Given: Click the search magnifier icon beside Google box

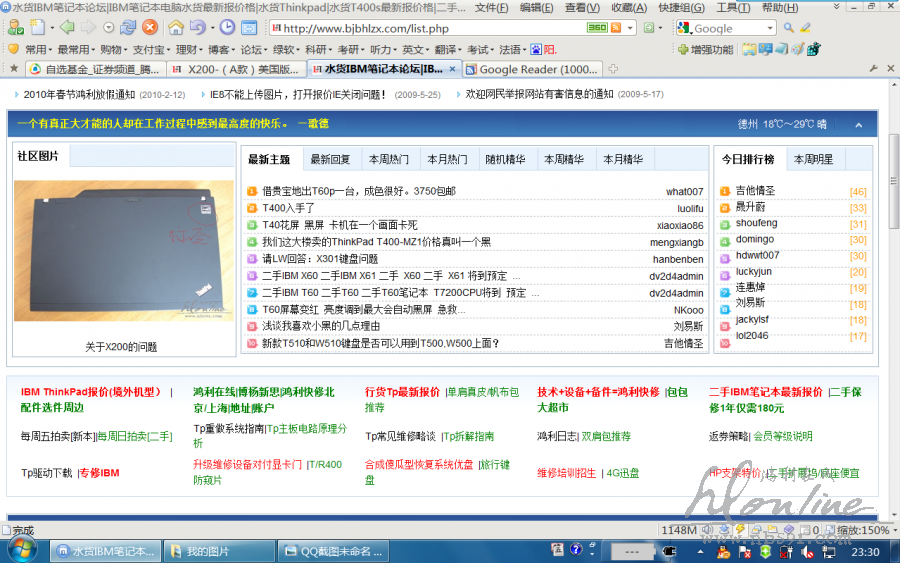Looking at the screenshot, I should tap(789, 28).
